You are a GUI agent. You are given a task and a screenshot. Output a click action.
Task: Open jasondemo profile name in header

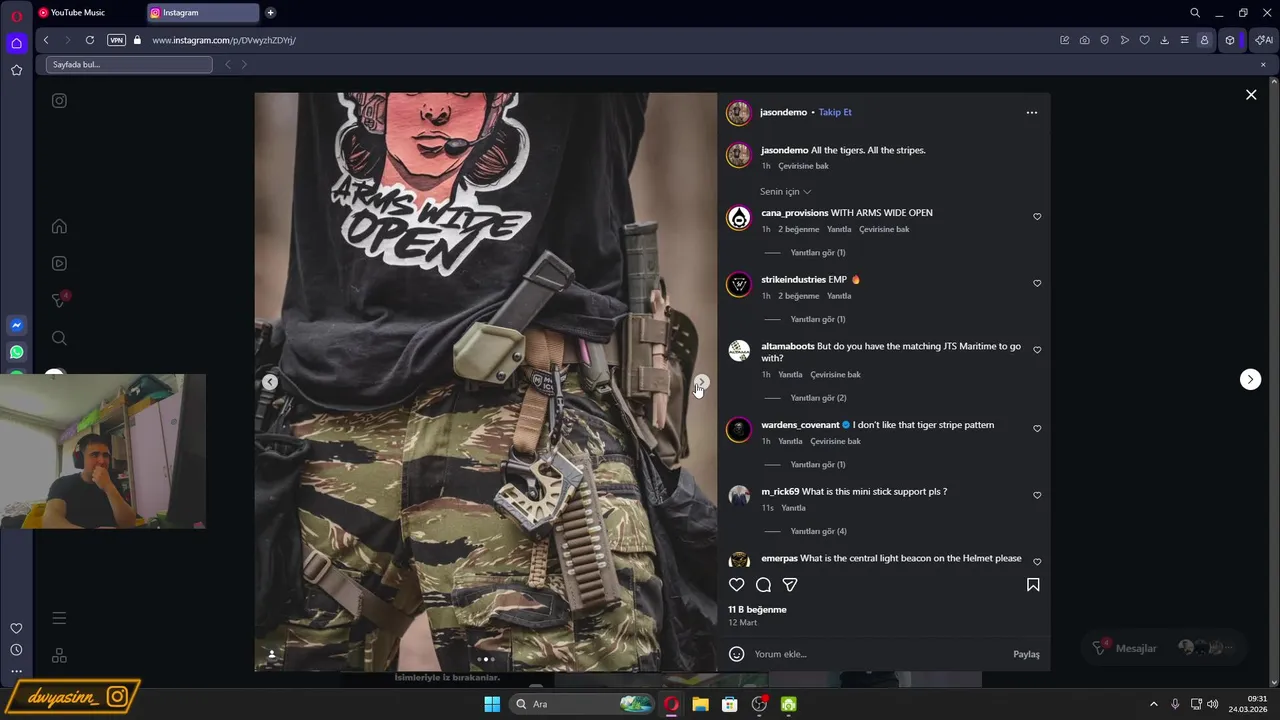click(784, 113)
